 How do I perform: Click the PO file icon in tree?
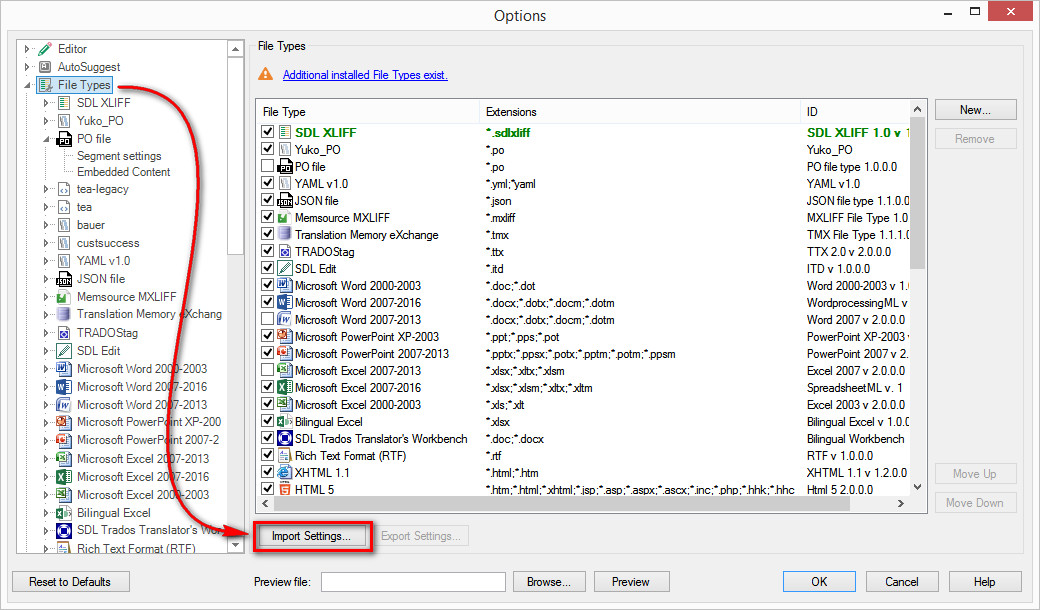pos(64,139)
